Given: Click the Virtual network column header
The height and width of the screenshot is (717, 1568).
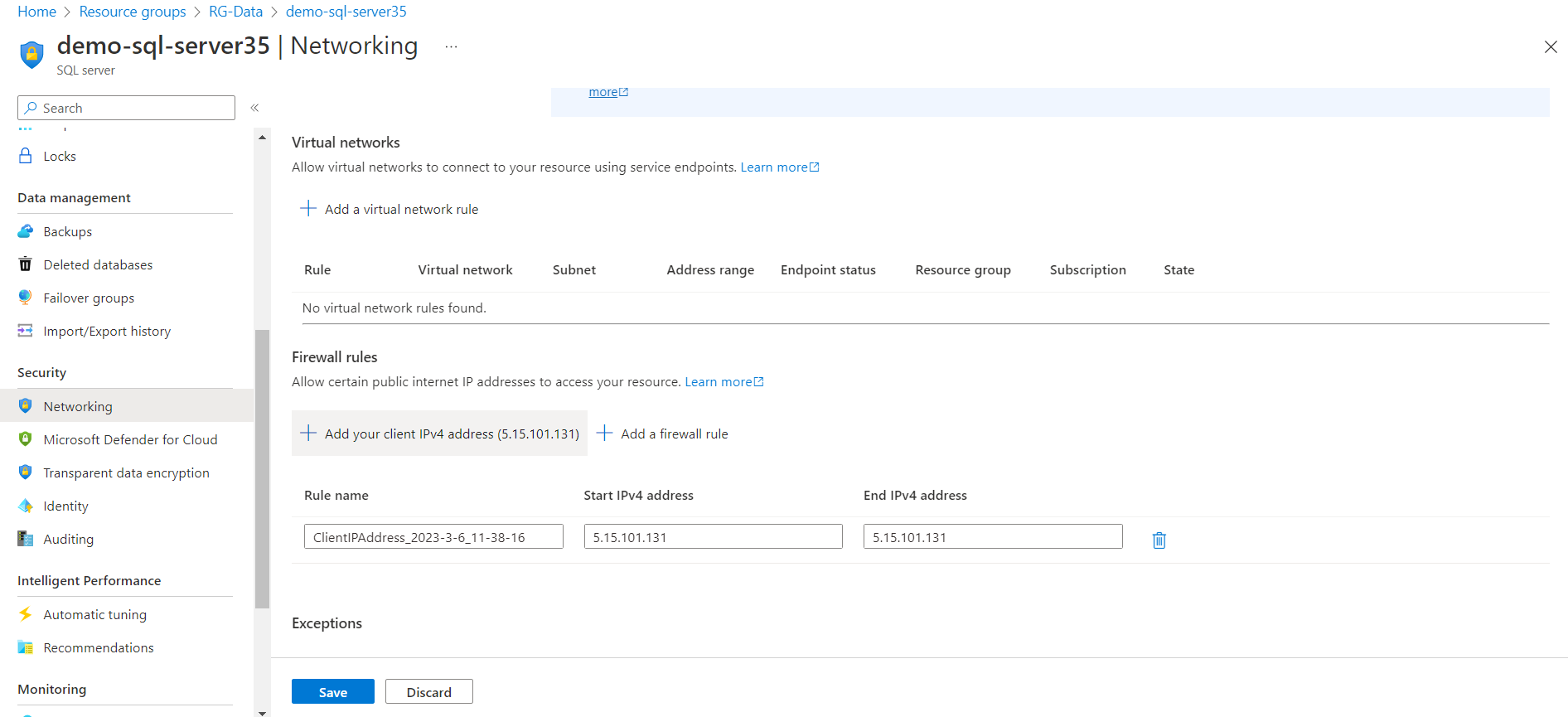Looking at the screenshot, I should click(466, 269).
